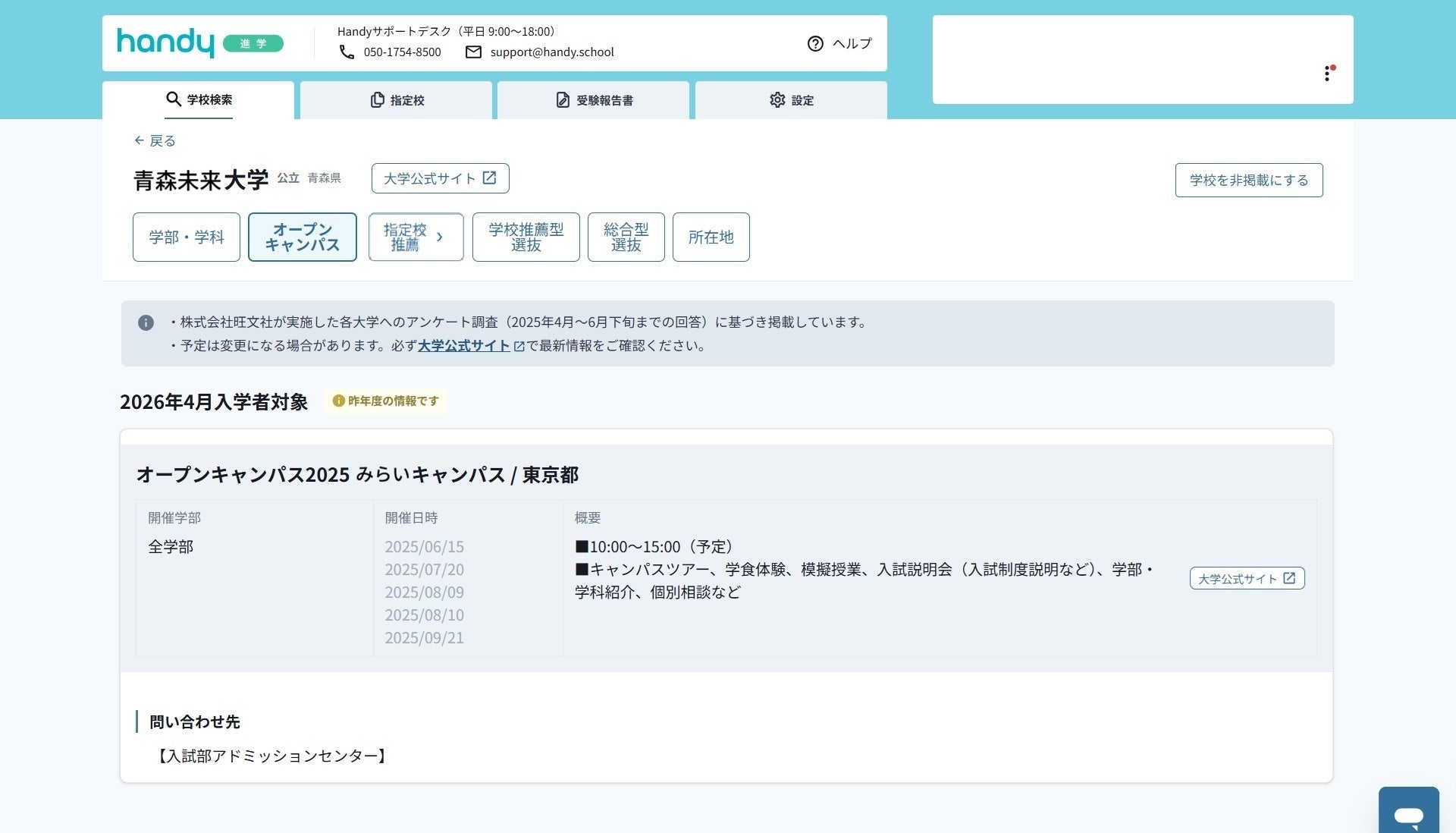The width and height of the screenshot is (1456, 833).
Task: Open the 指定校 tab
Action: point(397,100)
